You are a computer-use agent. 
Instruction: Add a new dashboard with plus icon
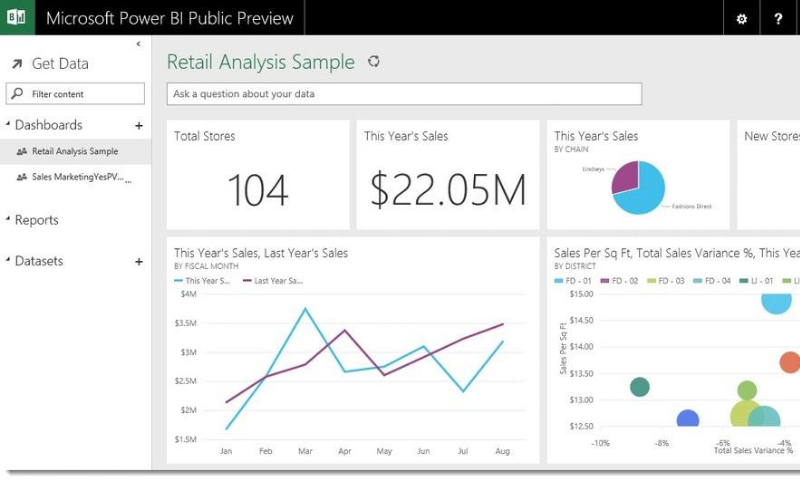(139, 125)
